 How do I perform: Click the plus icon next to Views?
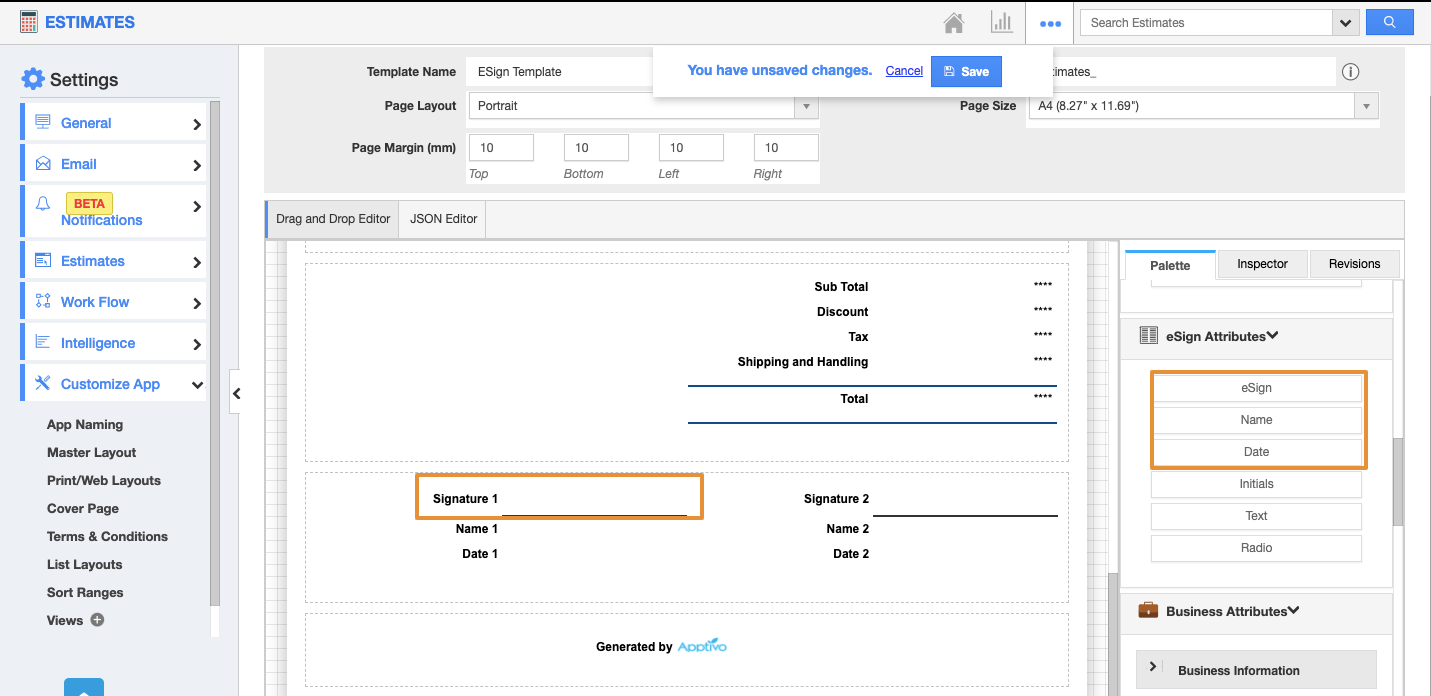click(x=97, y=620)
